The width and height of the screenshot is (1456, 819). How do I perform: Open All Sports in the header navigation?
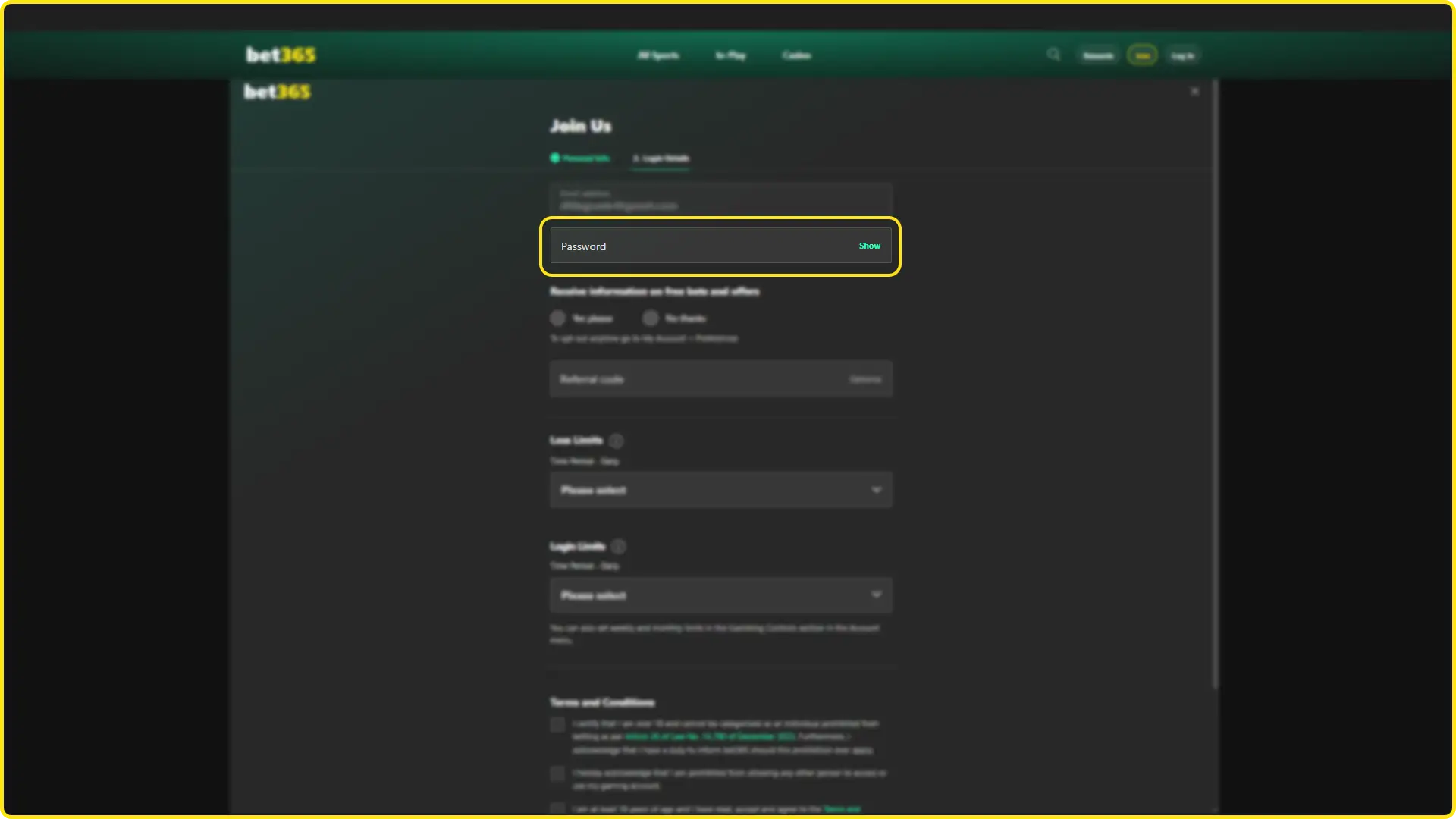[657, 55]
